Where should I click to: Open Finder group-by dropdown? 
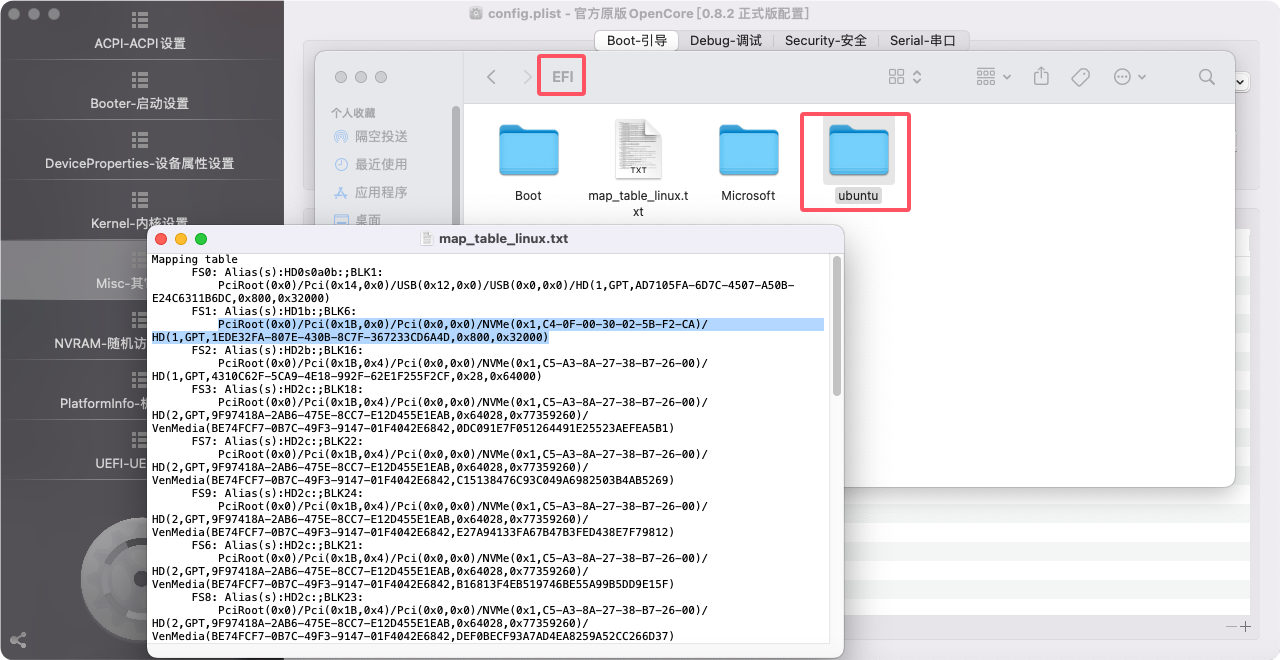click(x=994, y=77)
